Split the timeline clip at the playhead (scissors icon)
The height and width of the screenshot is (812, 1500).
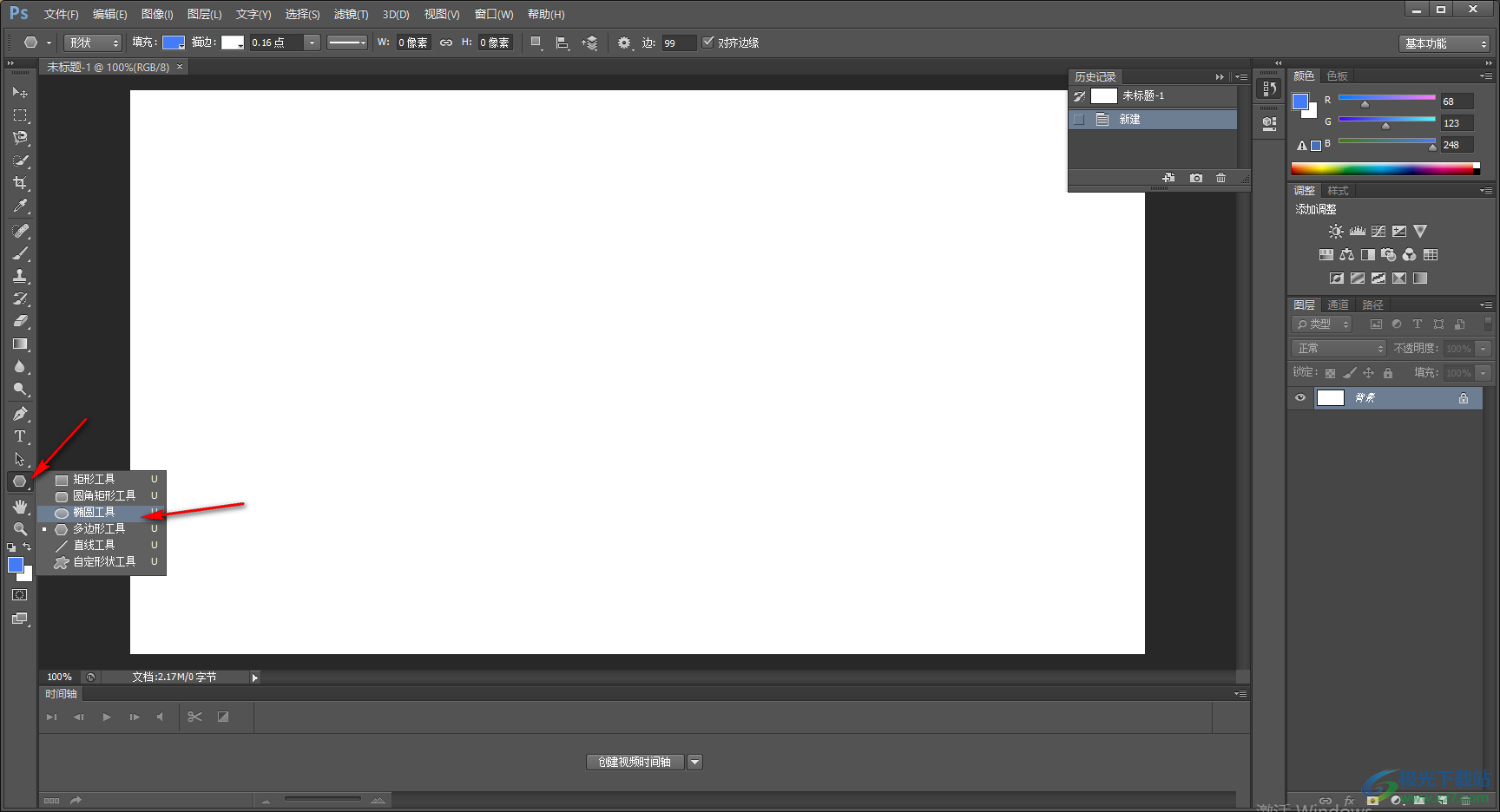coord(194,717)
